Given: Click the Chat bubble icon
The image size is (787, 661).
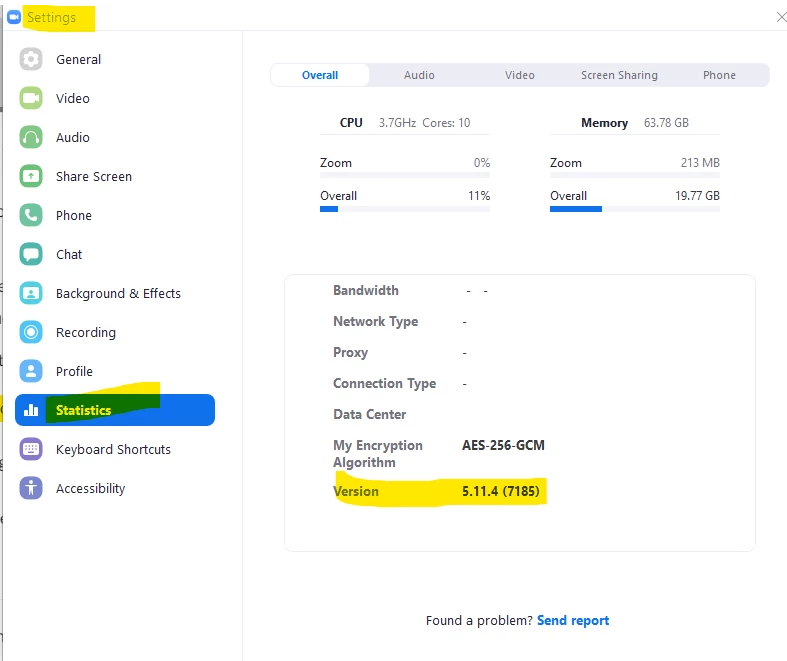Looking at the screenshot, I should [31, 254].
